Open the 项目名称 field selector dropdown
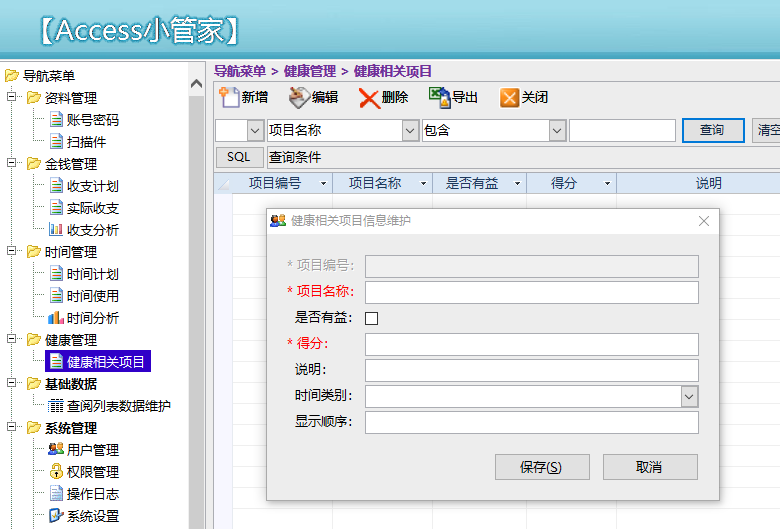 pyautogui.click(x=410, y=130)
